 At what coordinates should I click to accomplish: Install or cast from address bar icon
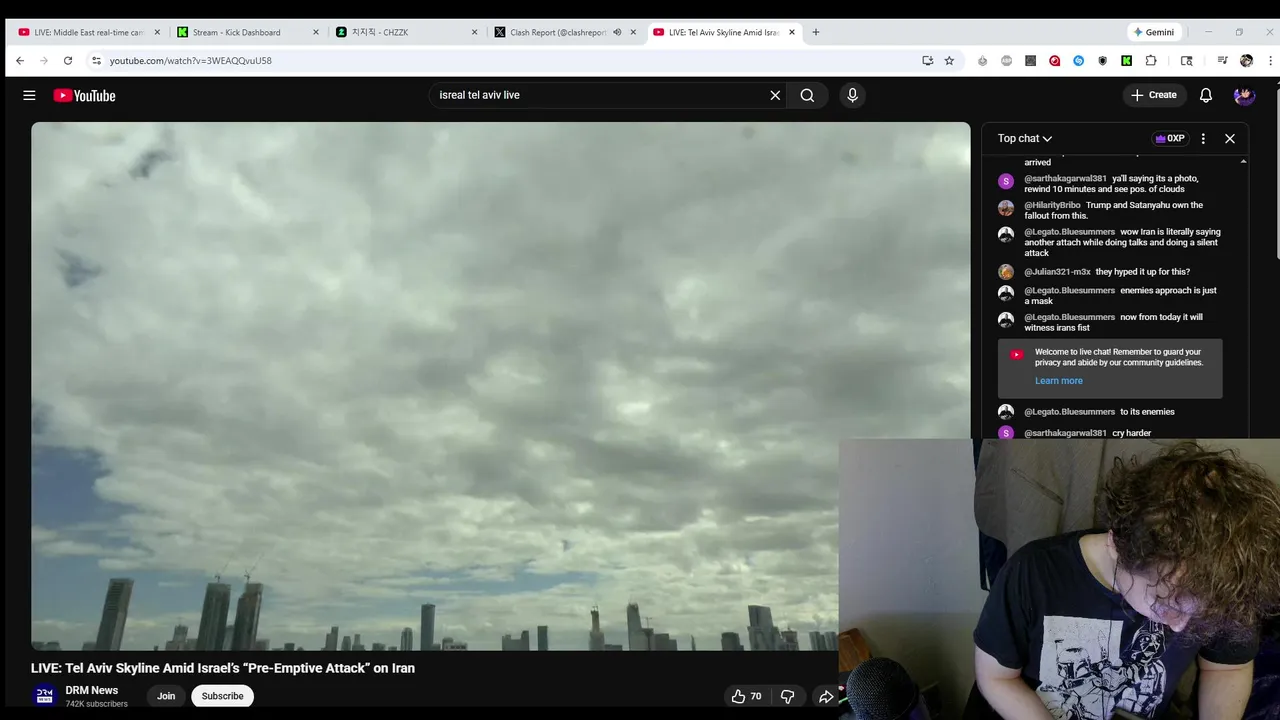pyautogui.click(x=927, y=60)
